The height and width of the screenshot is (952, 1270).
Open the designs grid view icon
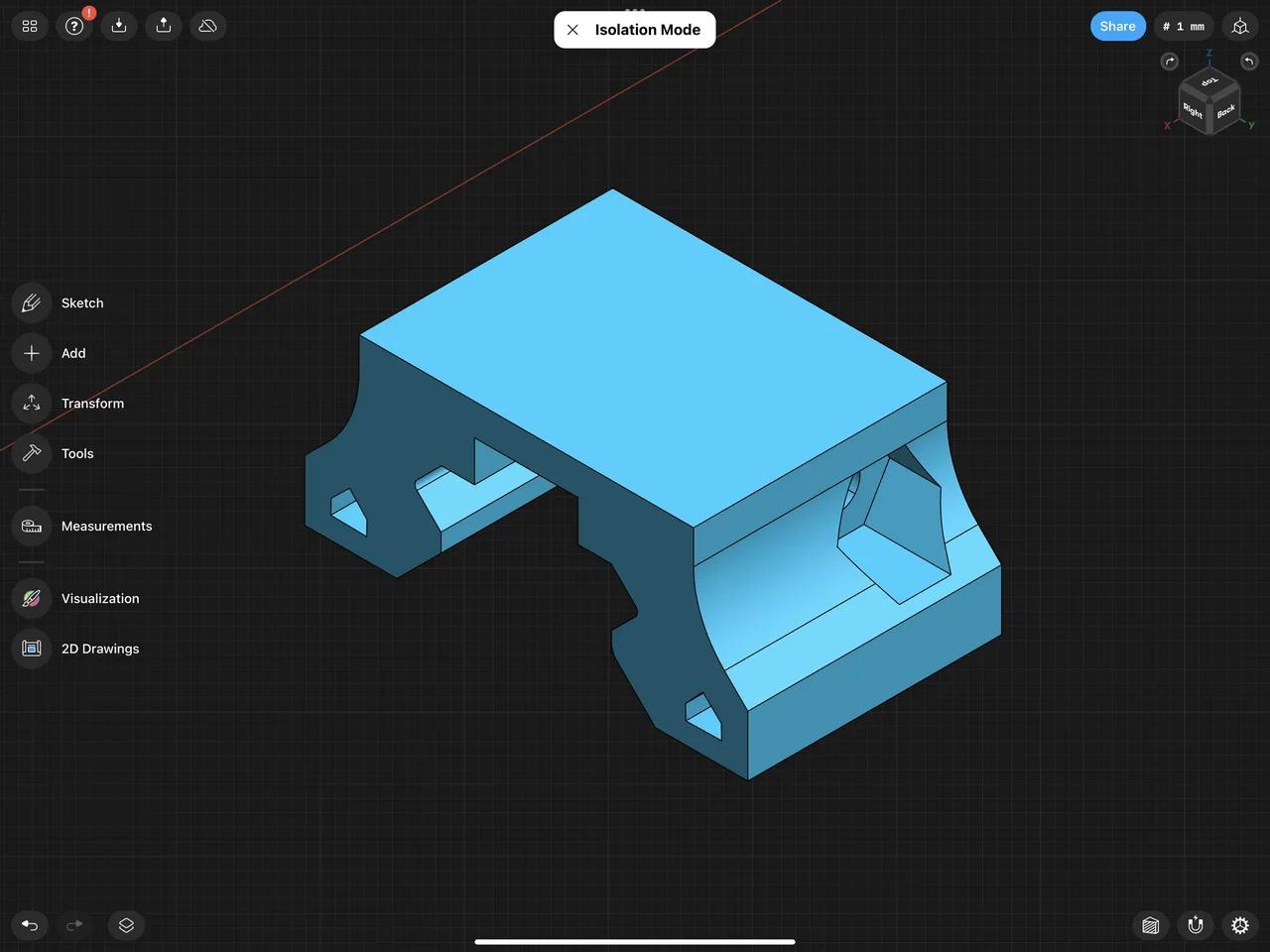pos(30,26)
